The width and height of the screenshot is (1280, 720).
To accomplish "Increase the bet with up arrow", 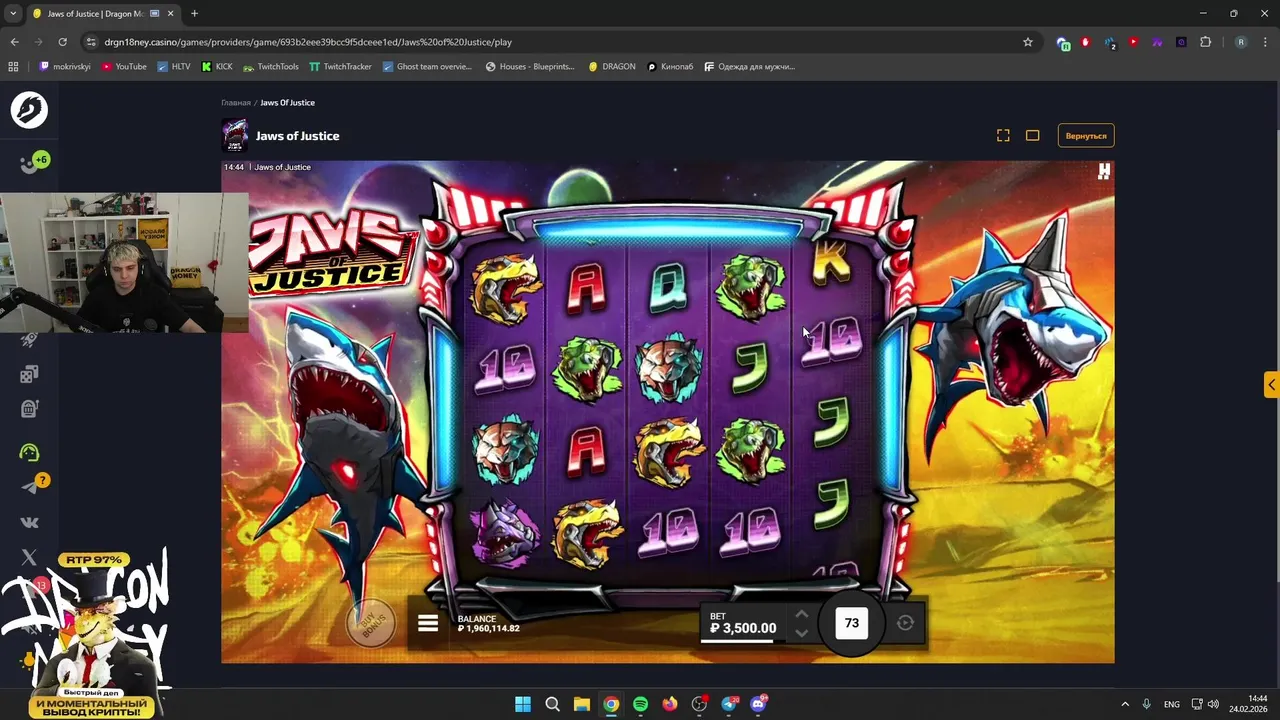I will click(x=801, y=614).
